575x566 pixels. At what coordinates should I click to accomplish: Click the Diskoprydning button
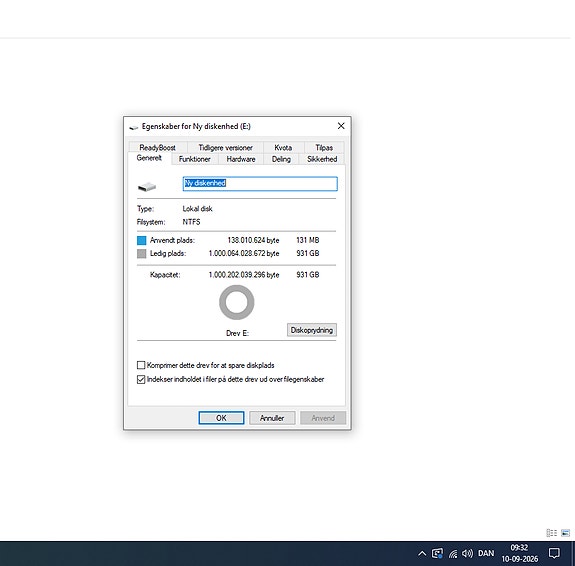coord(312,330)
